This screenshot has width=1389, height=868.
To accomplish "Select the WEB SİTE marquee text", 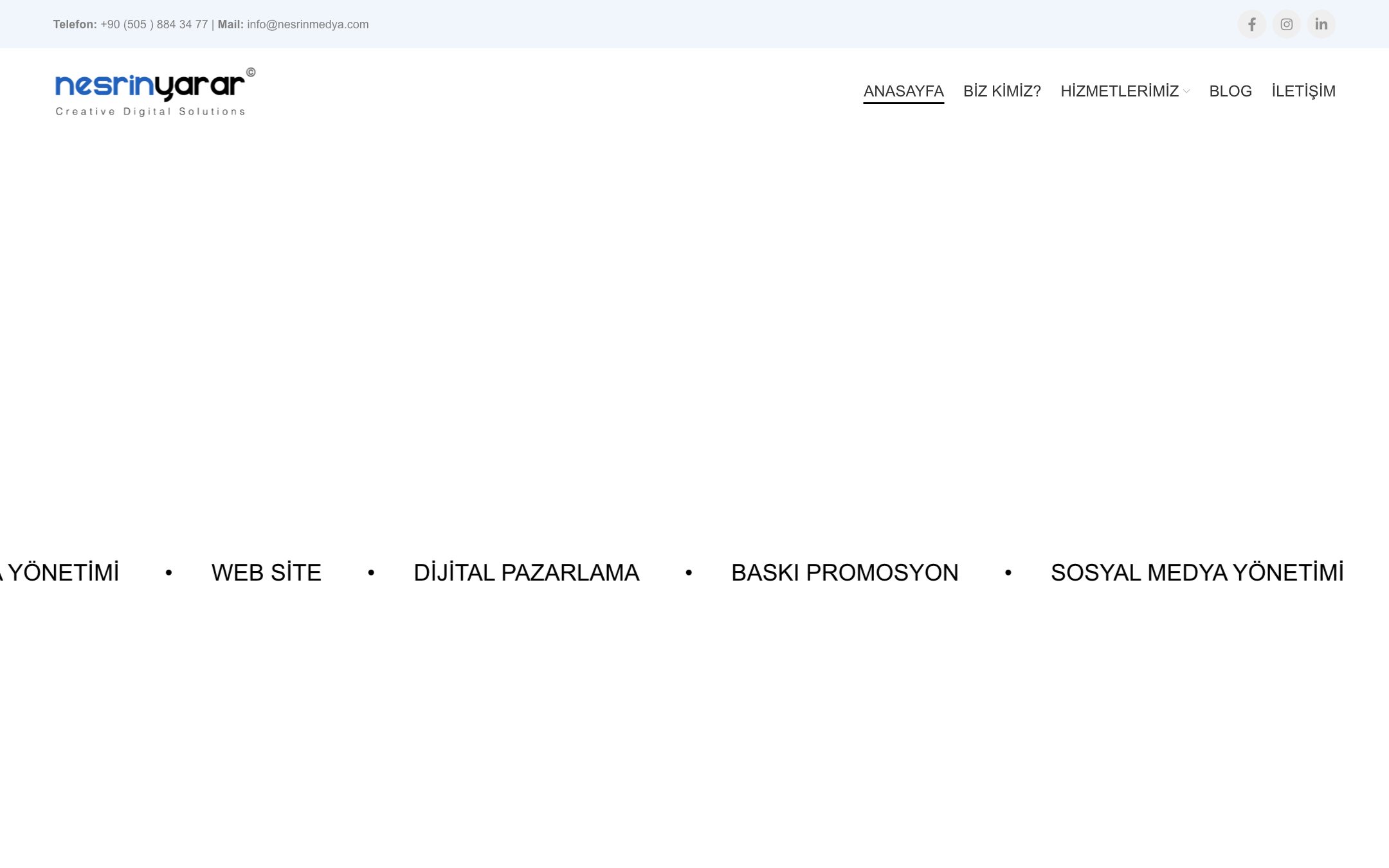I will 266,572.
